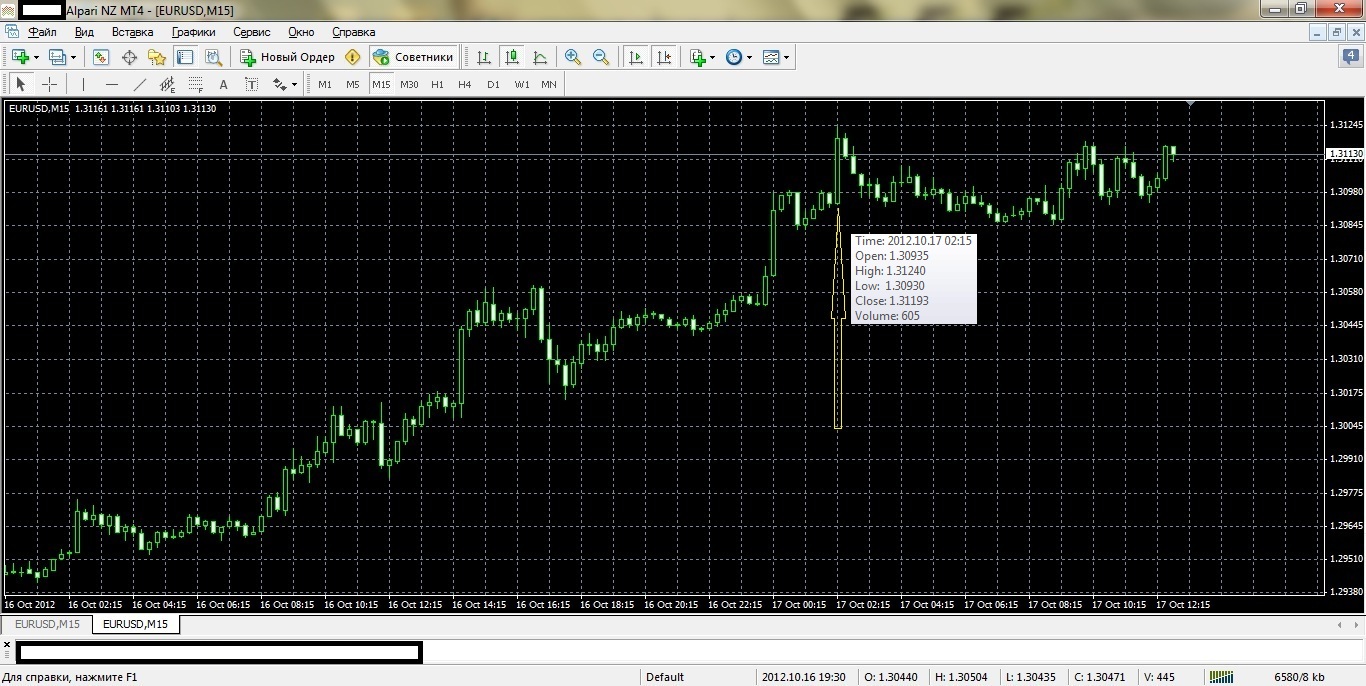
Task: Switch to M30 timeframe
Action: tap(409, 84)
